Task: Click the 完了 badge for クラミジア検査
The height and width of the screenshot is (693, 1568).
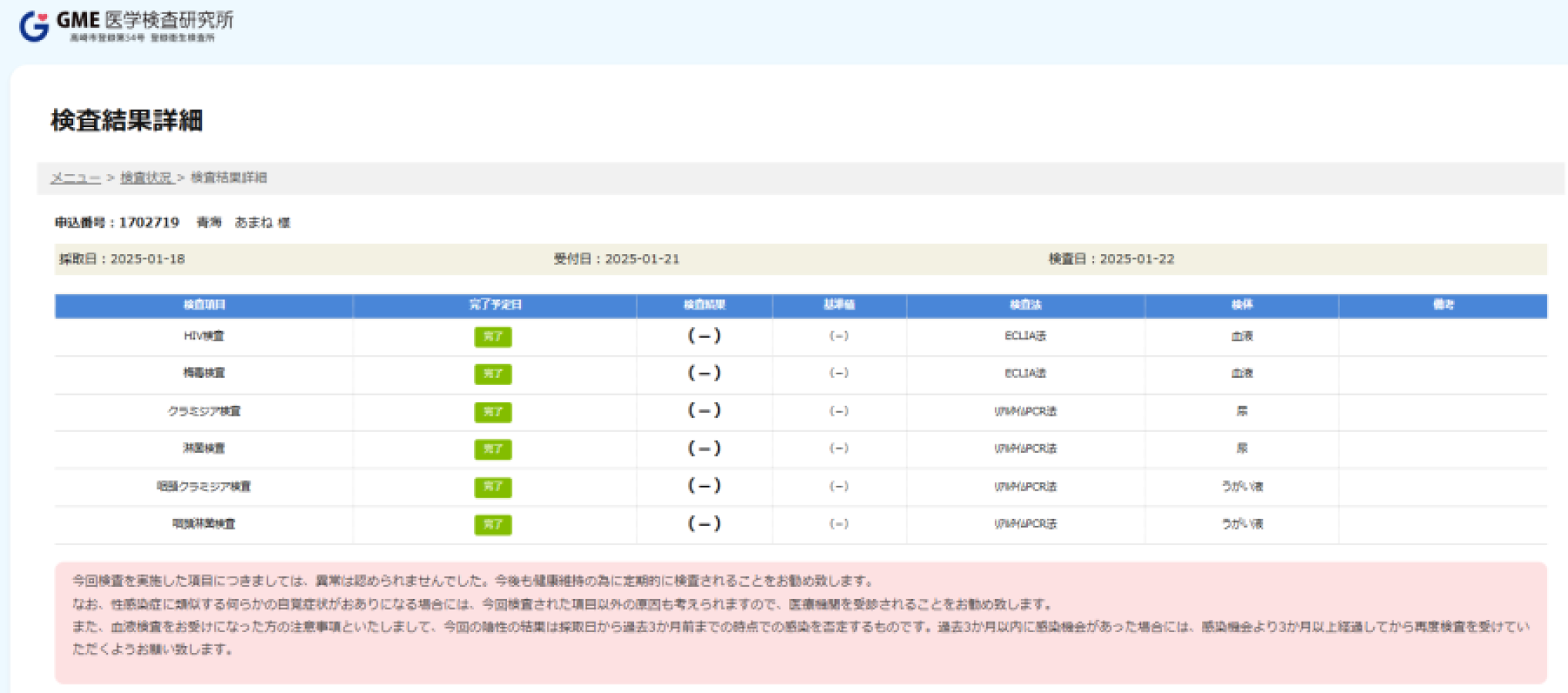Action: tap(493, 412)
